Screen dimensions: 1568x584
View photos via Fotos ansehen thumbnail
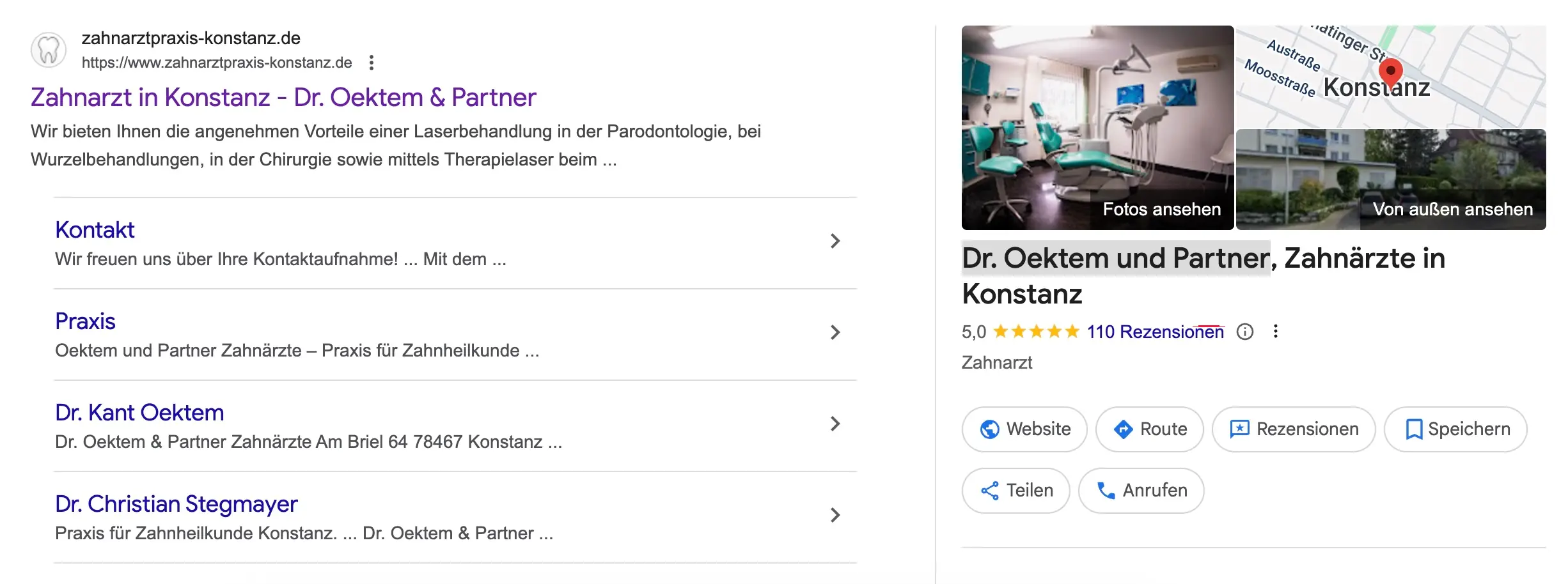pyautogui.click(x=1097, y=128)
